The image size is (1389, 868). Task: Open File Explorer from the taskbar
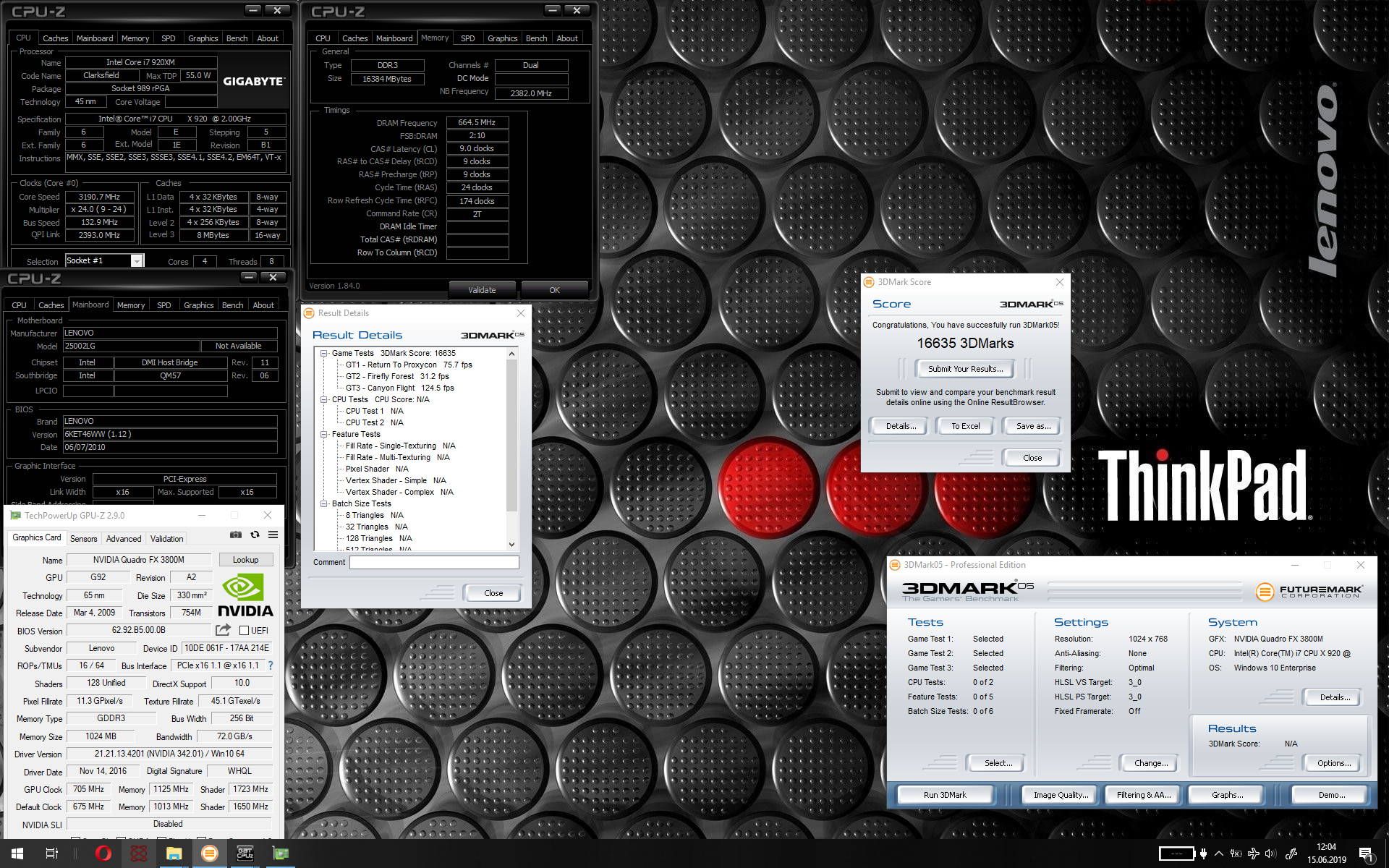point(174,854)
